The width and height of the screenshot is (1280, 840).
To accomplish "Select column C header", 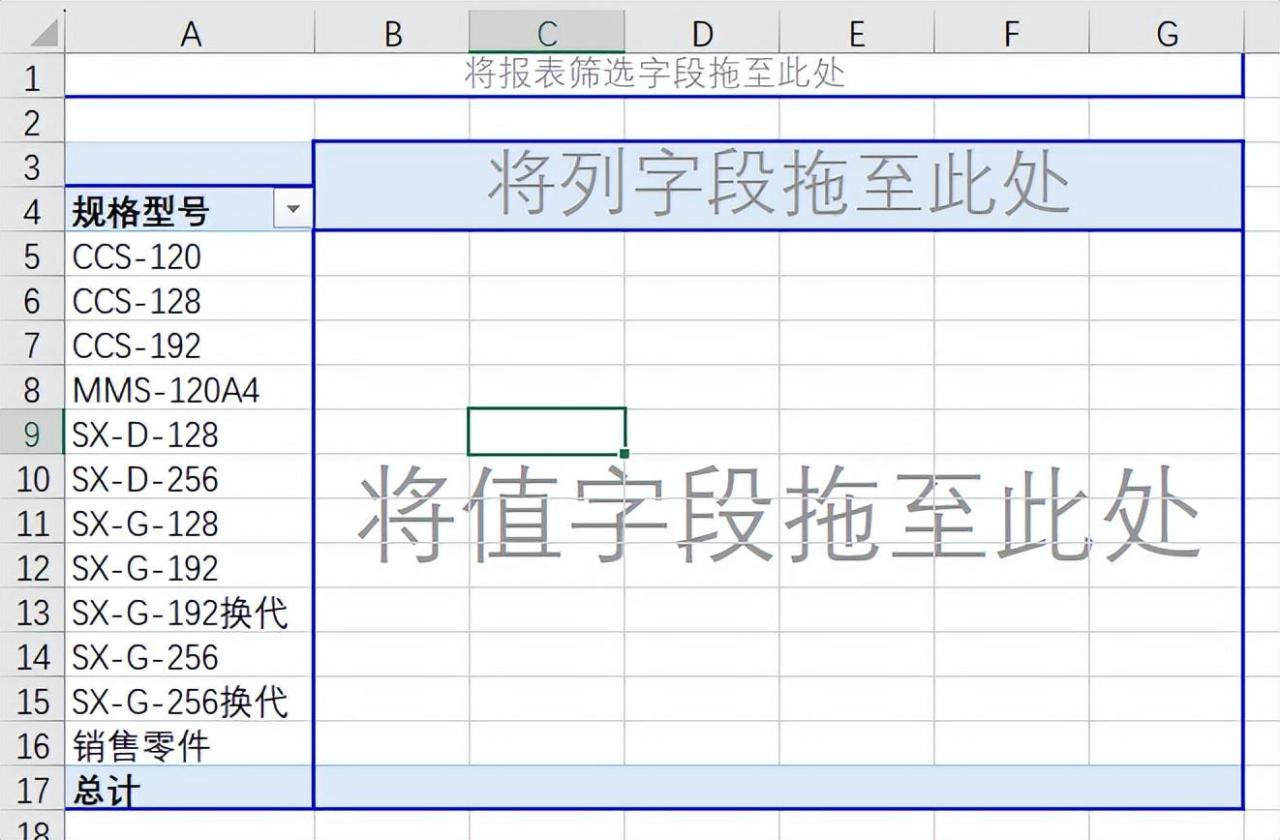I will (547, 33).
